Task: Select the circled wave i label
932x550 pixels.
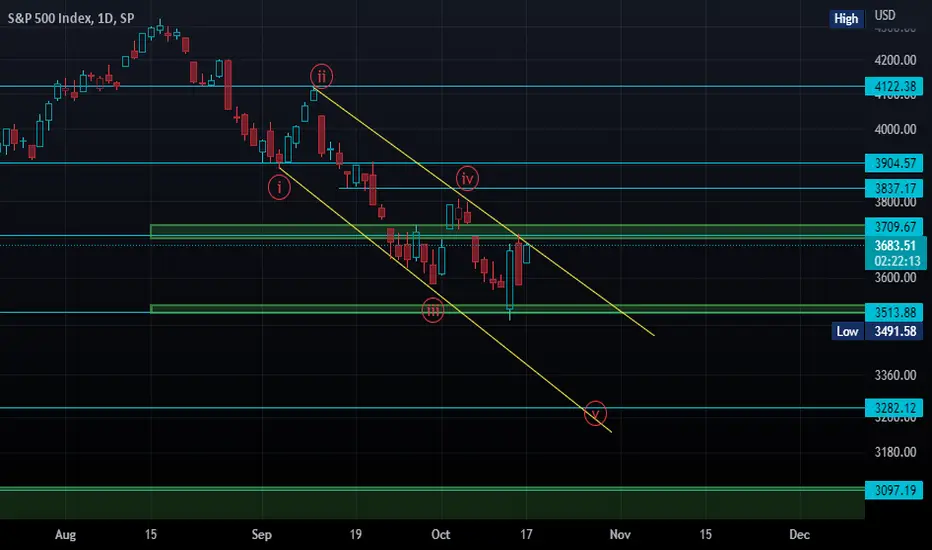Action: [279, 188]
